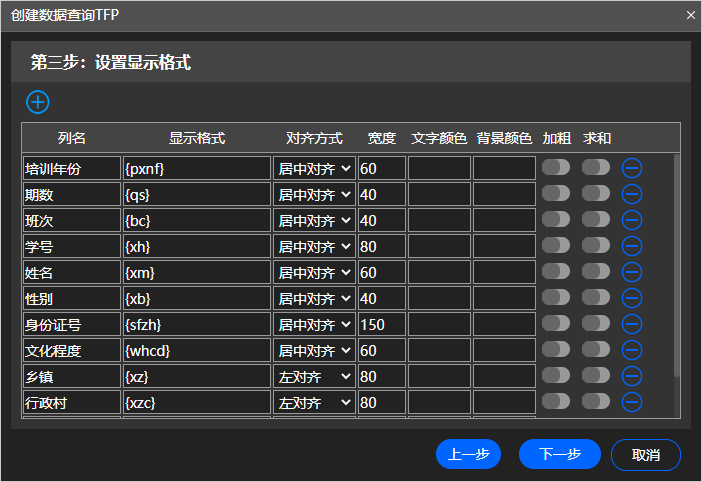Remove the 行政村 row minus icon
This screenshot has width=702, height=482.
tap(632, 402)
